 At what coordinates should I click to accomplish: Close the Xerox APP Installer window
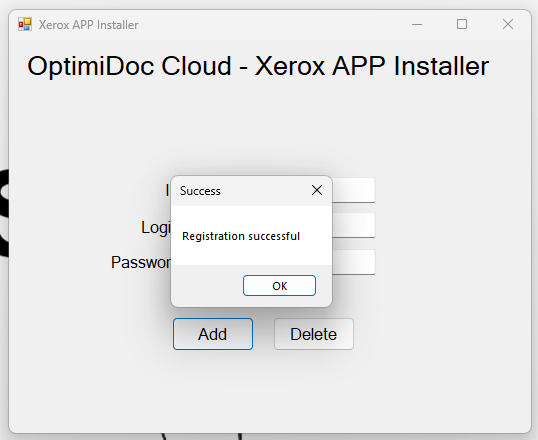click(508, 24)
